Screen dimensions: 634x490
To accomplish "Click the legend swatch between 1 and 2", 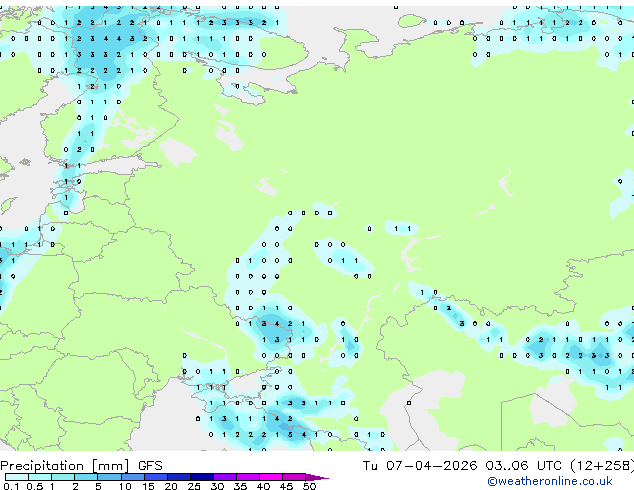I will coord(63,477).
